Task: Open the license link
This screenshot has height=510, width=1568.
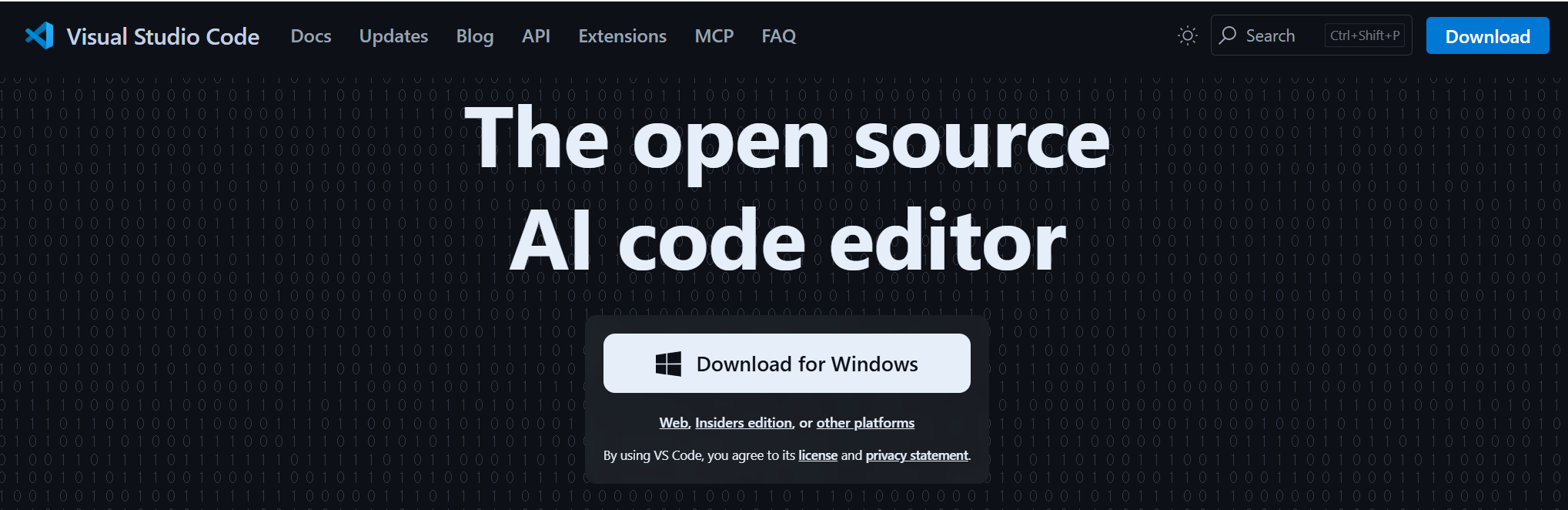Action: point(817,455)
